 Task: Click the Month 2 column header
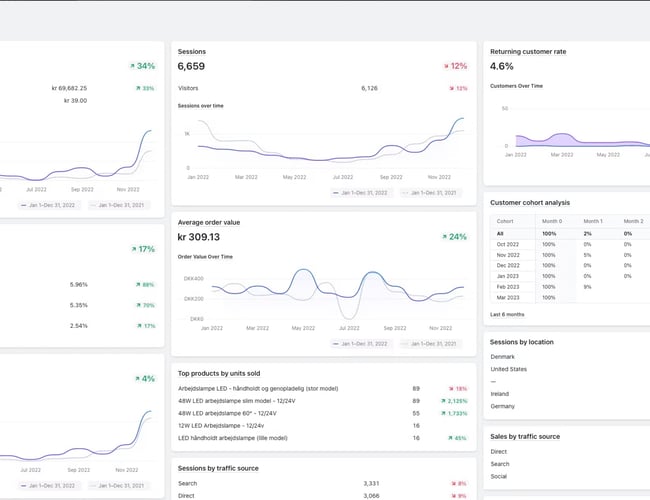point(633,221)
